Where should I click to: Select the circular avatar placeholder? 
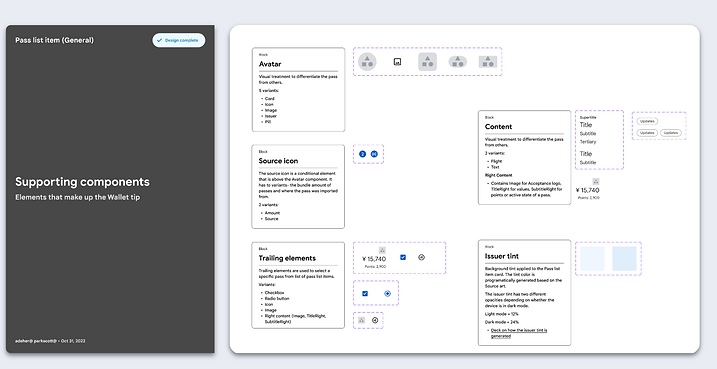(x=367, y=62)
